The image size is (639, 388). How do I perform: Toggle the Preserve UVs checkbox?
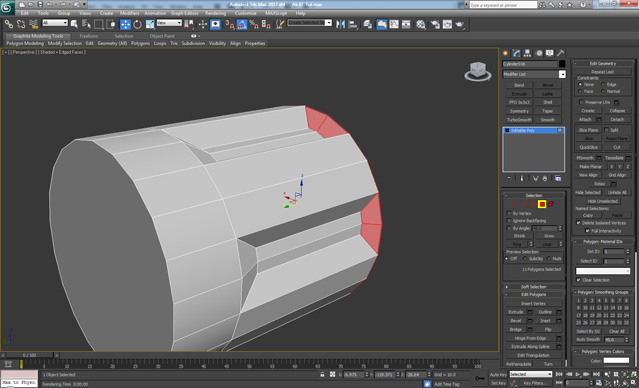coord(582,102)
